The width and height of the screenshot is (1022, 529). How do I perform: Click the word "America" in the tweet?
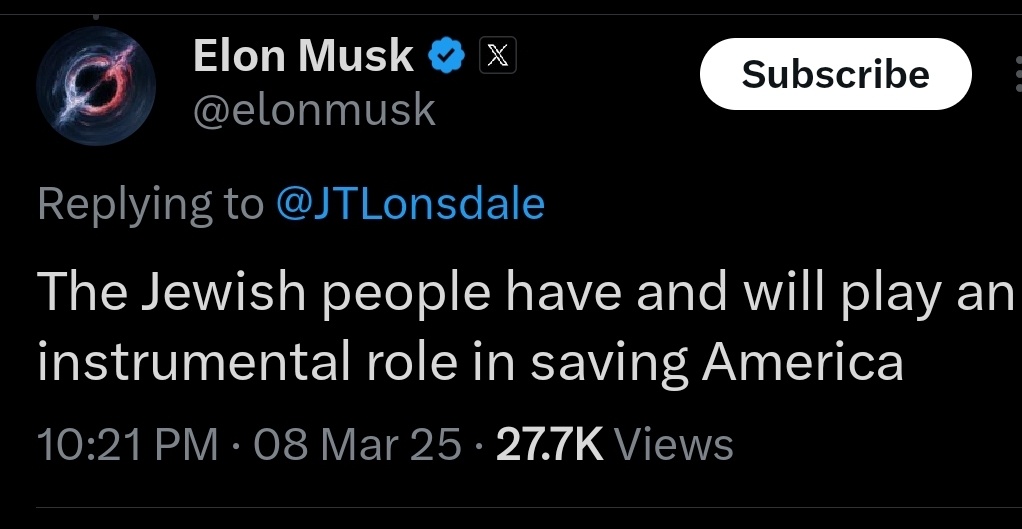802,362
